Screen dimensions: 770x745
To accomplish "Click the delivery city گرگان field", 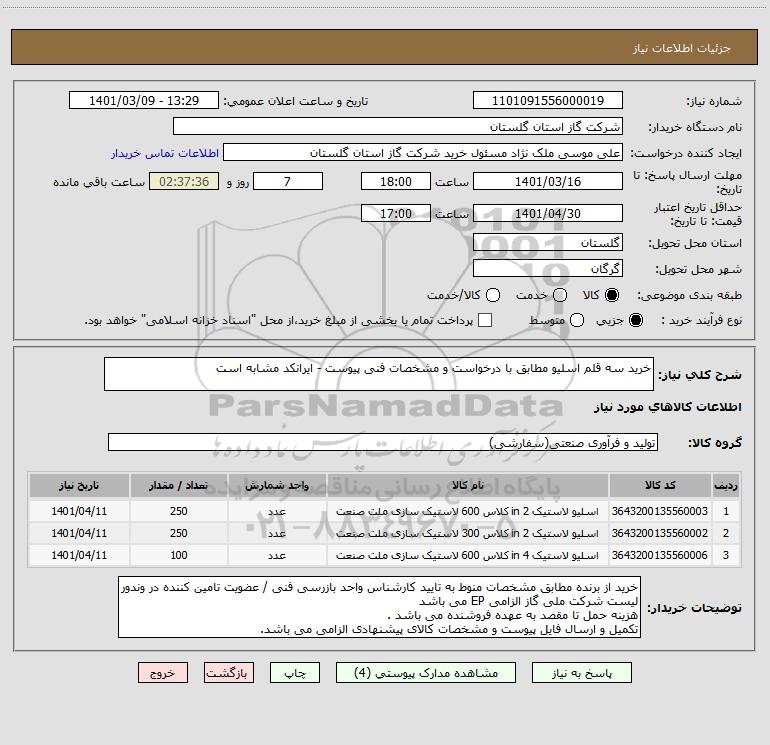I will point(548,268).
